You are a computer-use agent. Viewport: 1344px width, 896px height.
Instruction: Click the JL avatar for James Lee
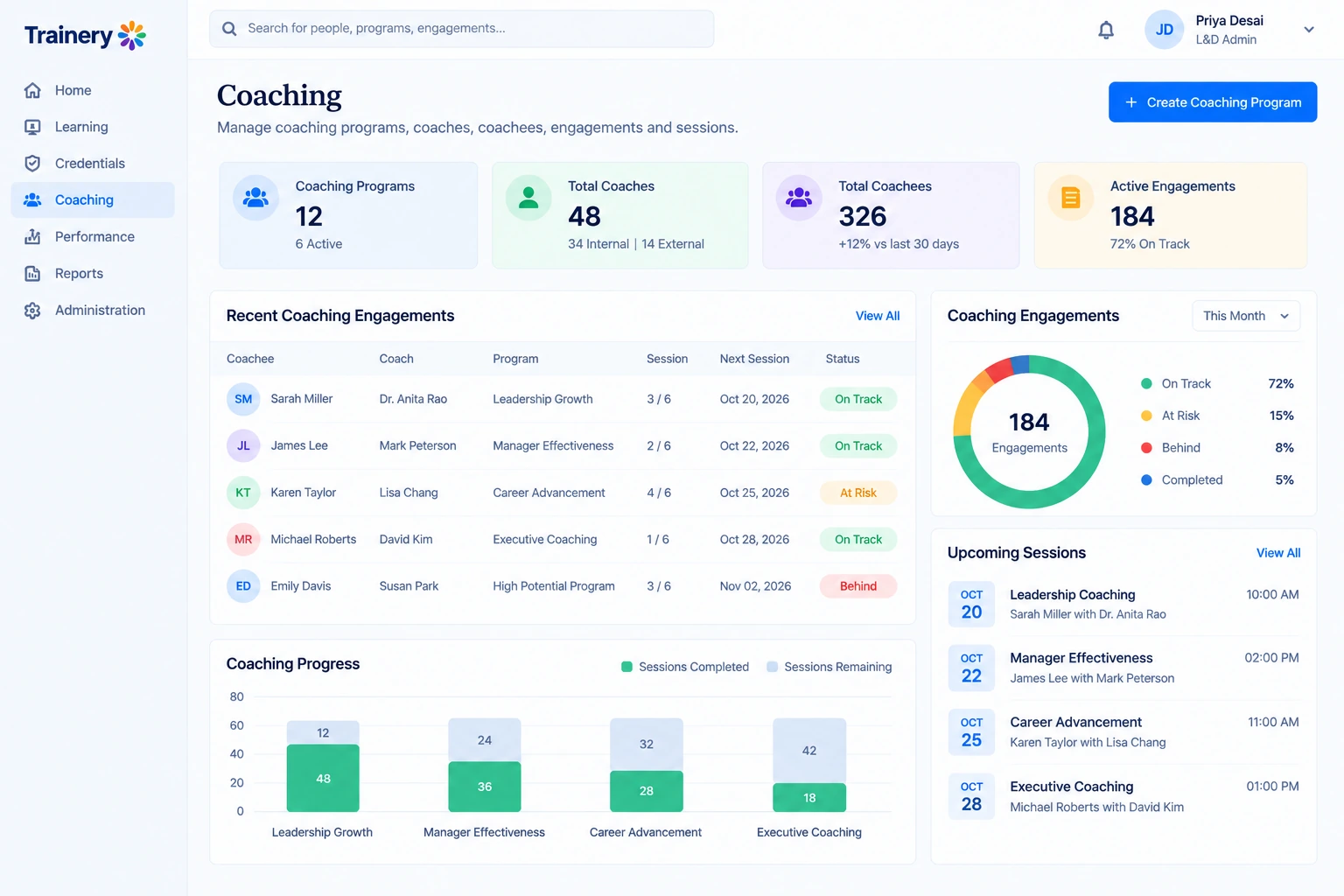243,446
